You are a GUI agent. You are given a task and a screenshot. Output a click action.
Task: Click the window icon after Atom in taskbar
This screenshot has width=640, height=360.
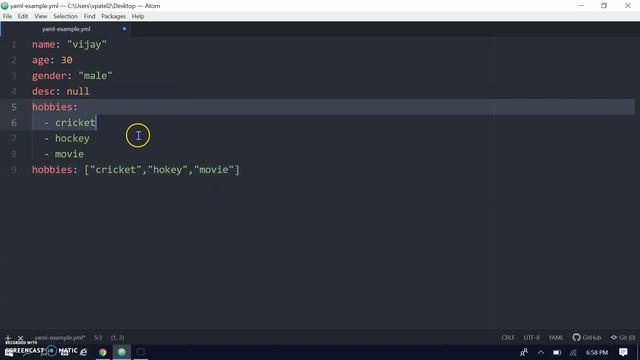pyautogui.click(x=141, y=352)
